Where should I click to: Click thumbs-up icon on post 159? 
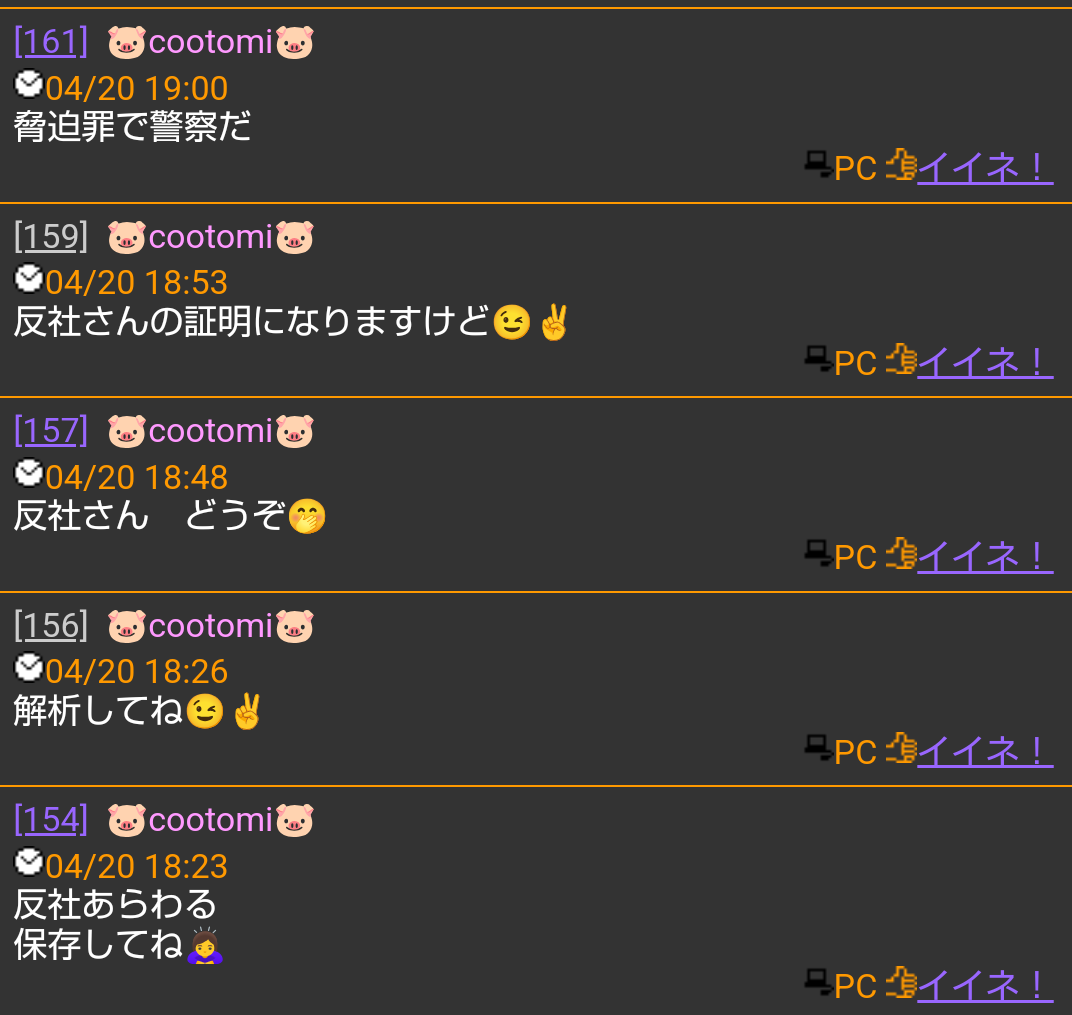pos(901,360)
